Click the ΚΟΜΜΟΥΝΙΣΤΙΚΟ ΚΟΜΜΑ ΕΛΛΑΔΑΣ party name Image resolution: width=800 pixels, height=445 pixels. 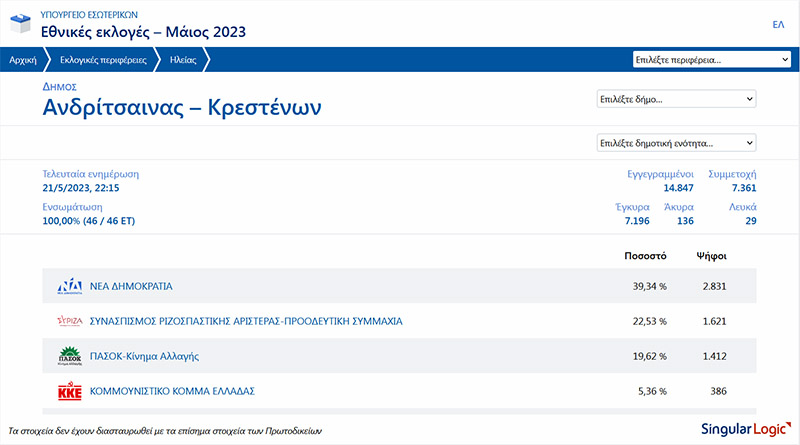click(174, 391)
